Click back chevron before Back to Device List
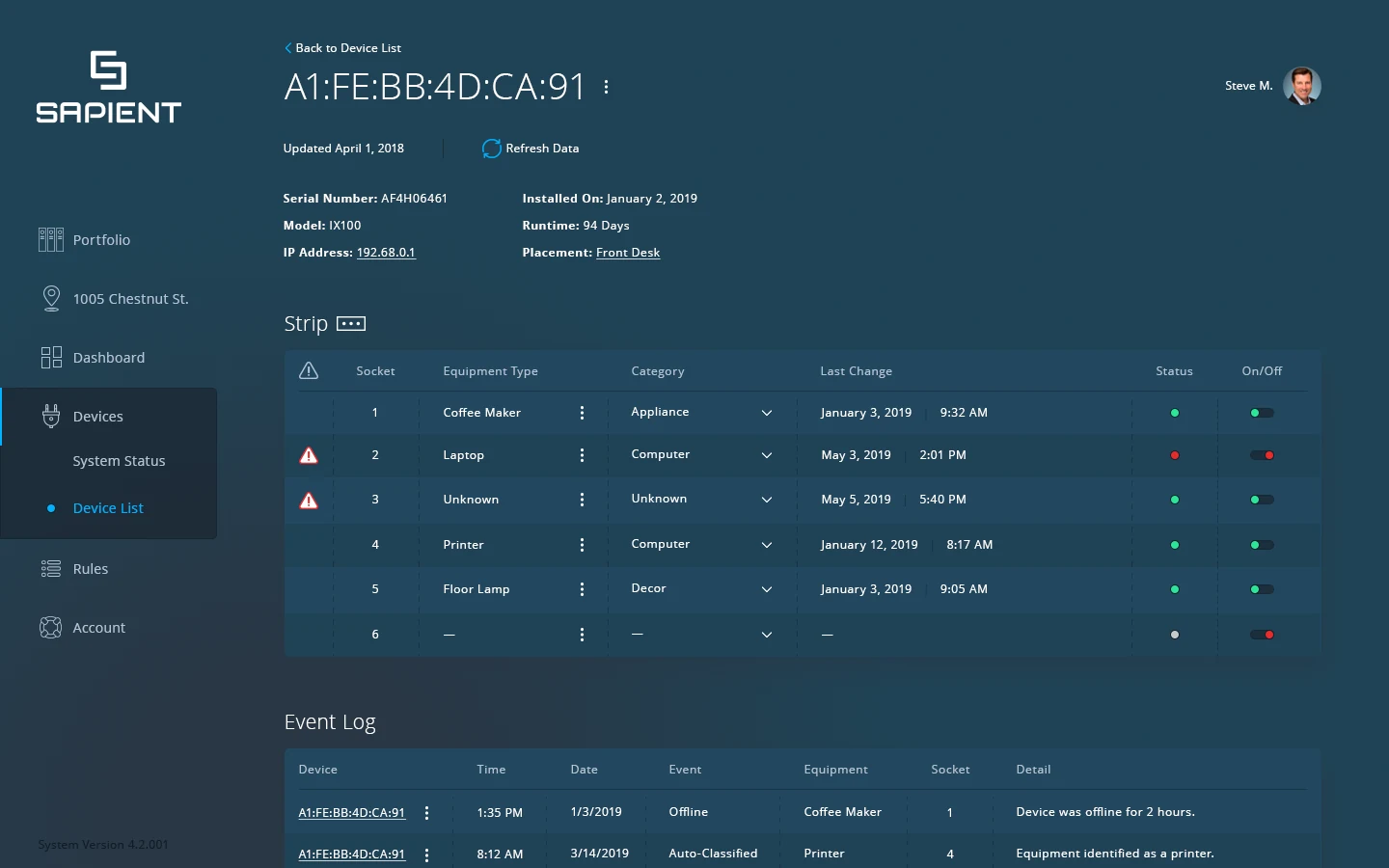 point(287,47)
